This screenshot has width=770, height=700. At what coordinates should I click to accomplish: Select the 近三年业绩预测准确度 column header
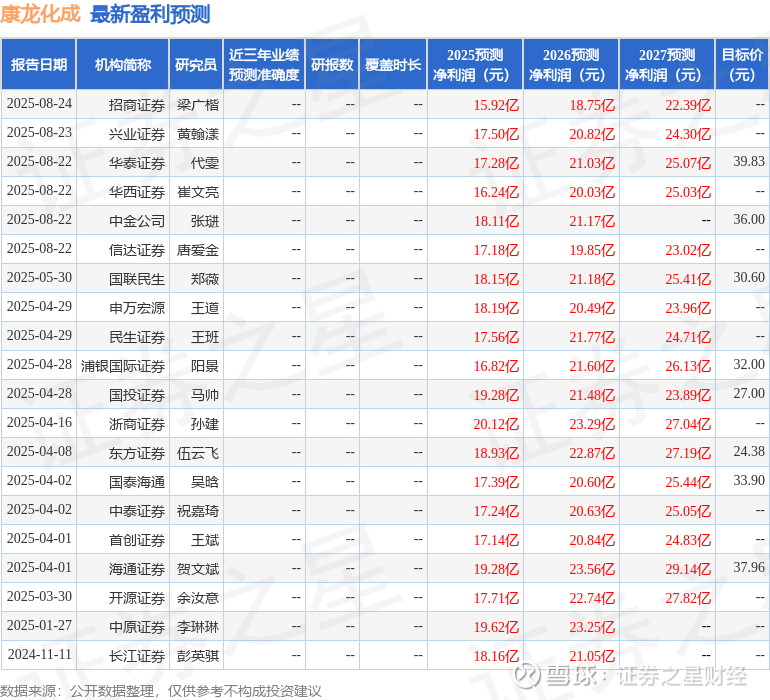click(264, 64)
